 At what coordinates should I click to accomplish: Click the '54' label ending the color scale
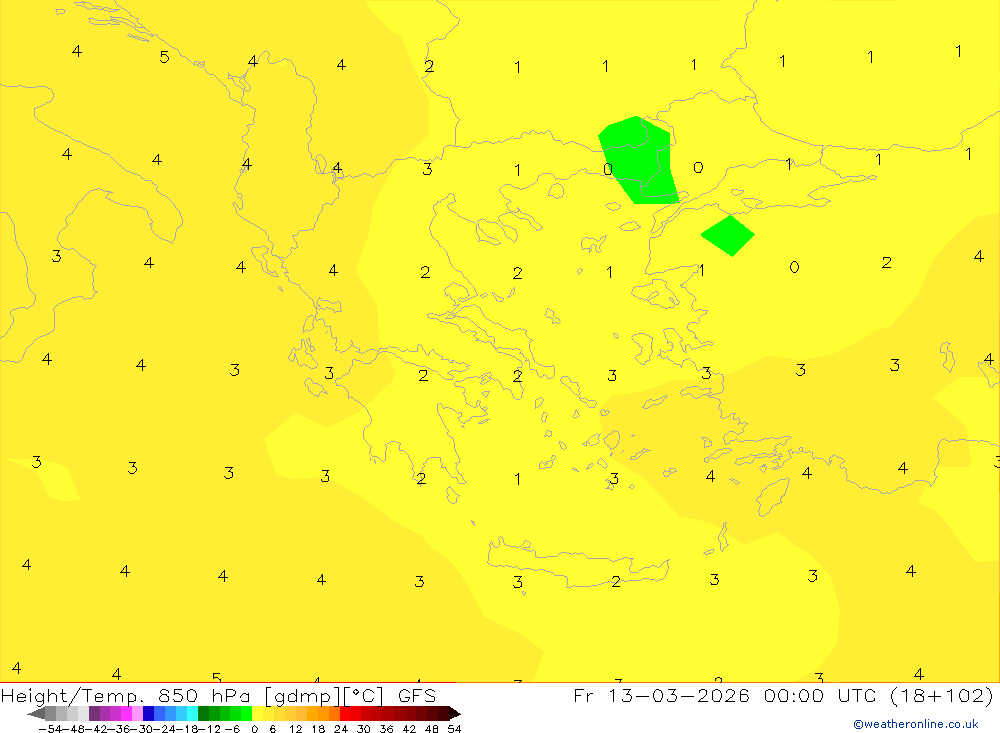pos(454,729)
